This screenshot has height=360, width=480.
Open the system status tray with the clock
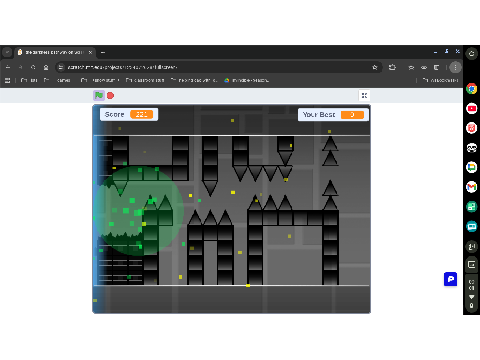coord(471,293)
